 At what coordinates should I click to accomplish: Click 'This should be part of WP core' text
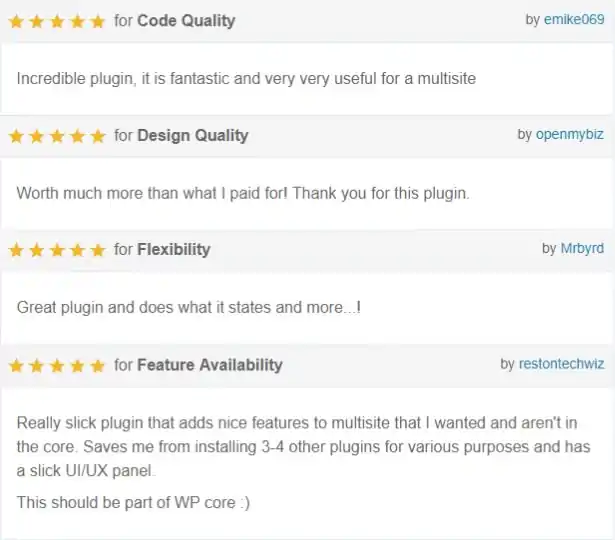[x=133, y=502]
